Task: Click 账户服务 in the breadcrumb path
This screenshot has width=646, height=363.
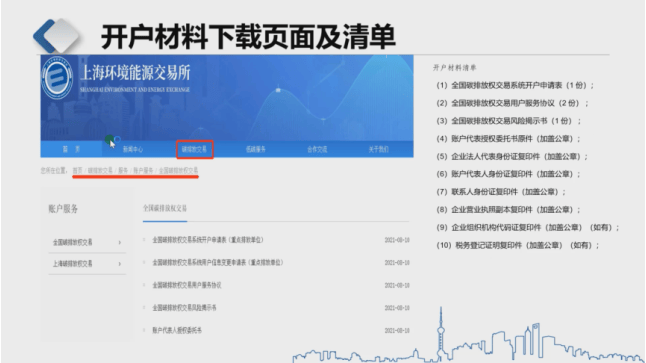Action: [143, 170]
